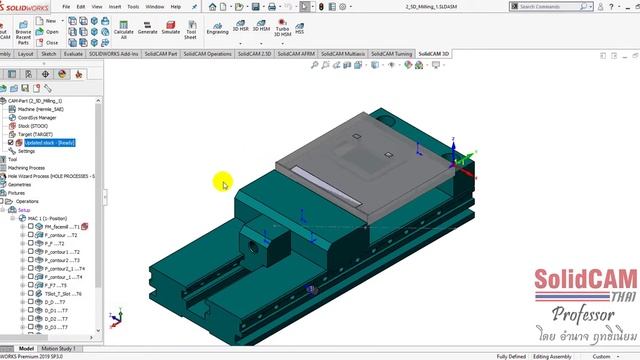Click the Print icon

[x=272, y=7]
